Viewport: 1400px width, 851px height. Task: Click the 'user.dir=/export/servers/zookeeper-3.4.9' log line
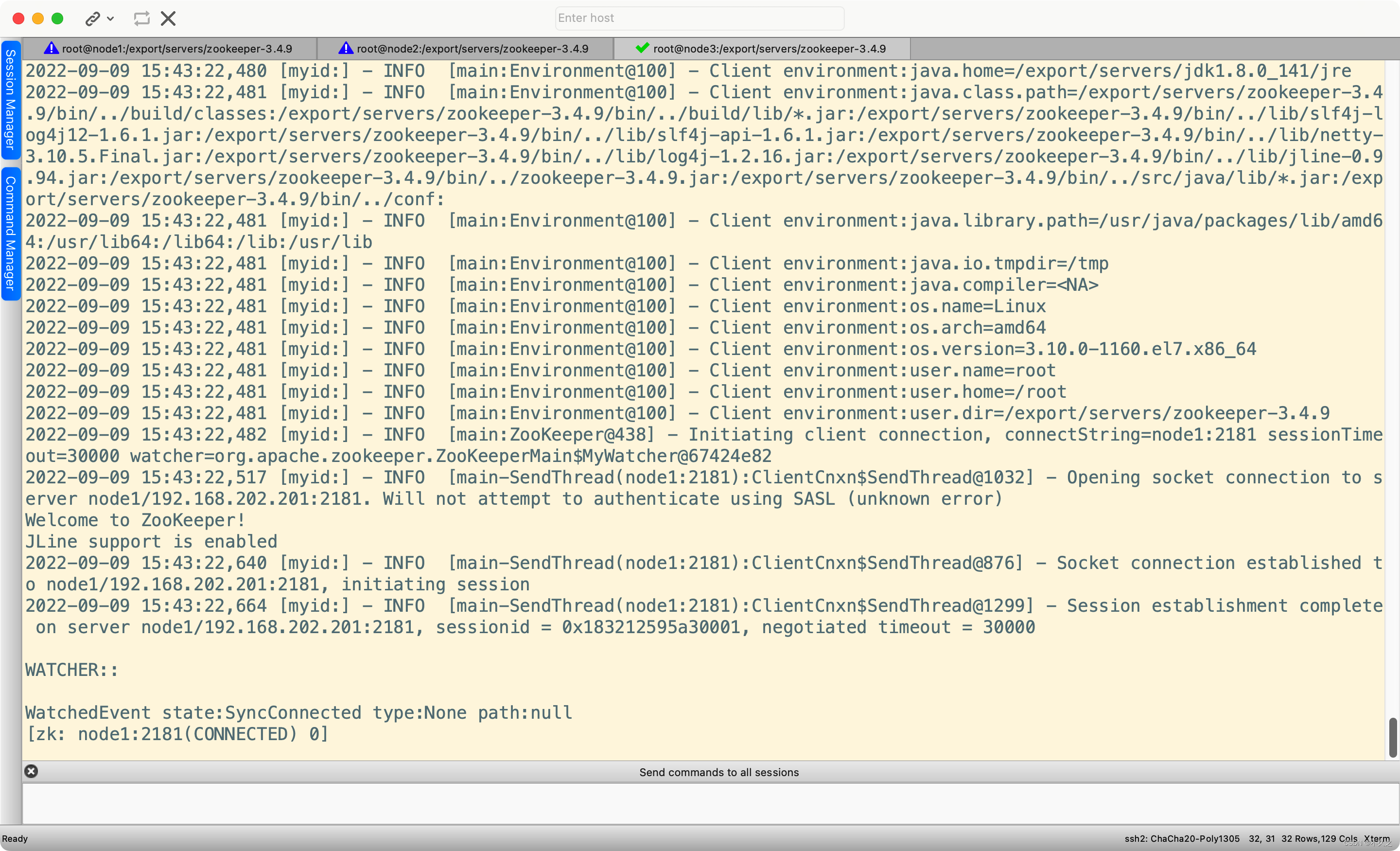[x=677, y=413]
